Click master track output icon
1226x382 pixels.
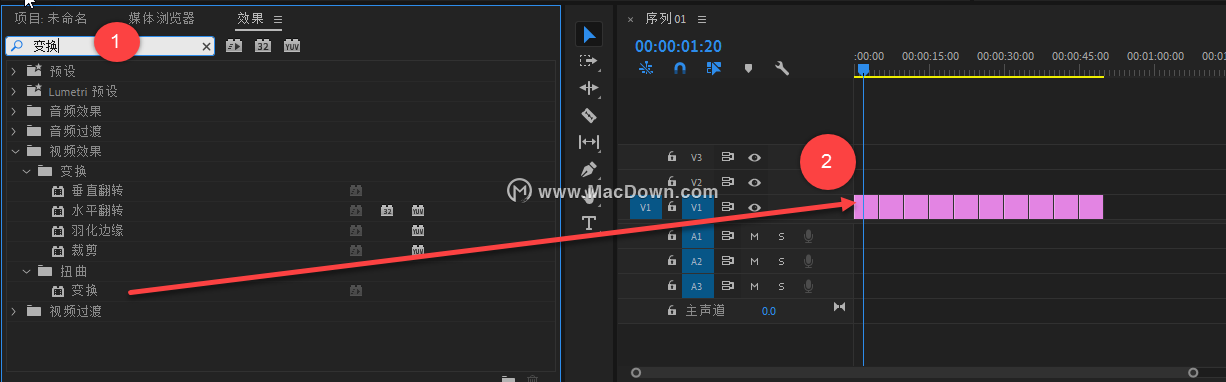pos(840,307)
